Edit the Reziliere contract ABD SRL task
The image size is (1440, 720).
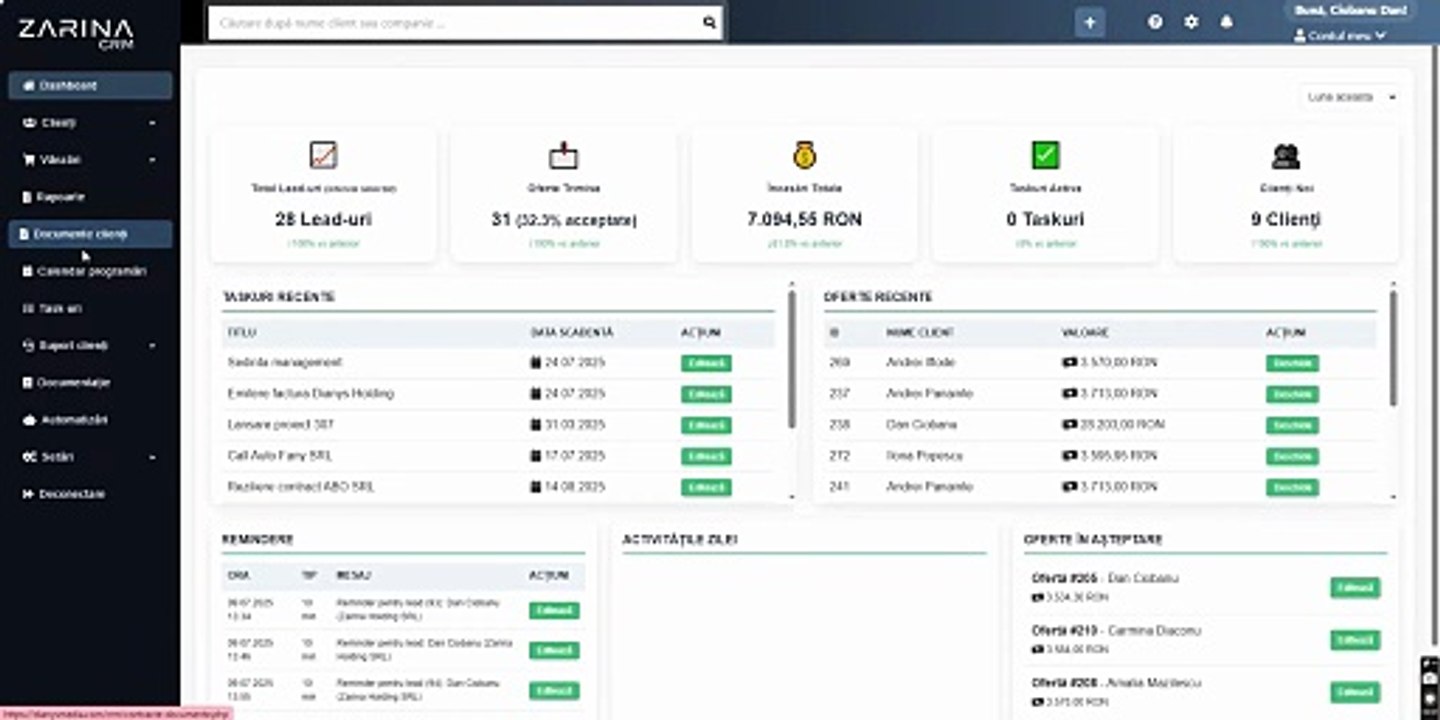click(706, 487)
